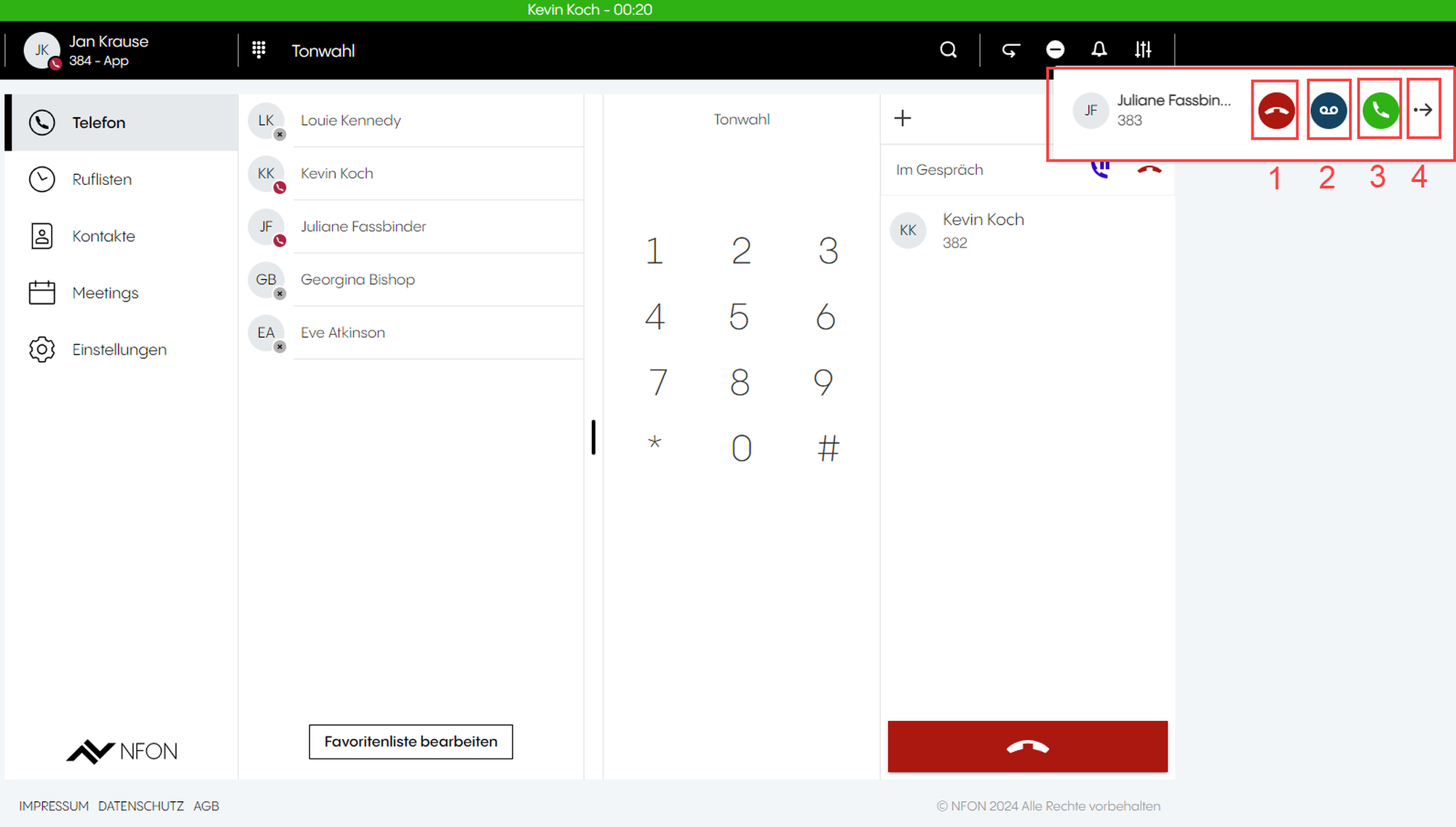This screenshot has width=1456, height=827.
Task: Open search with magnifier icon
Action: (948, 50)
